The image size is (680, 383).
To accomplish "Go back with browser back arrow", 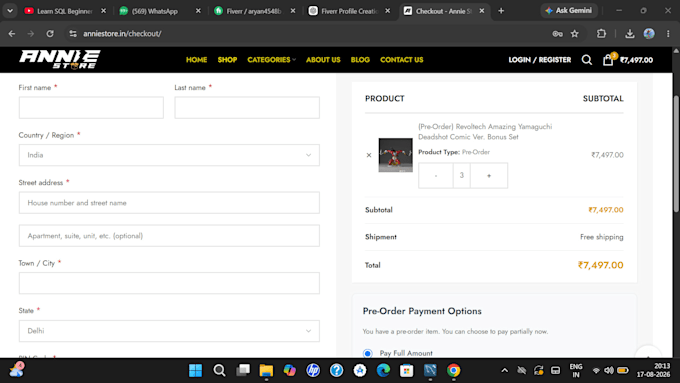I will pyautogui.click(x=12, y=33).
